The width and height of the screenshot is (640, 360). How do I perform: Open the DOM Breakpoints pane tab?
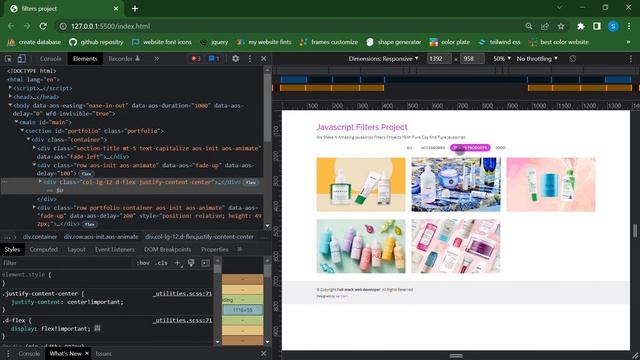pyautogui.click(x=167, y=249)
